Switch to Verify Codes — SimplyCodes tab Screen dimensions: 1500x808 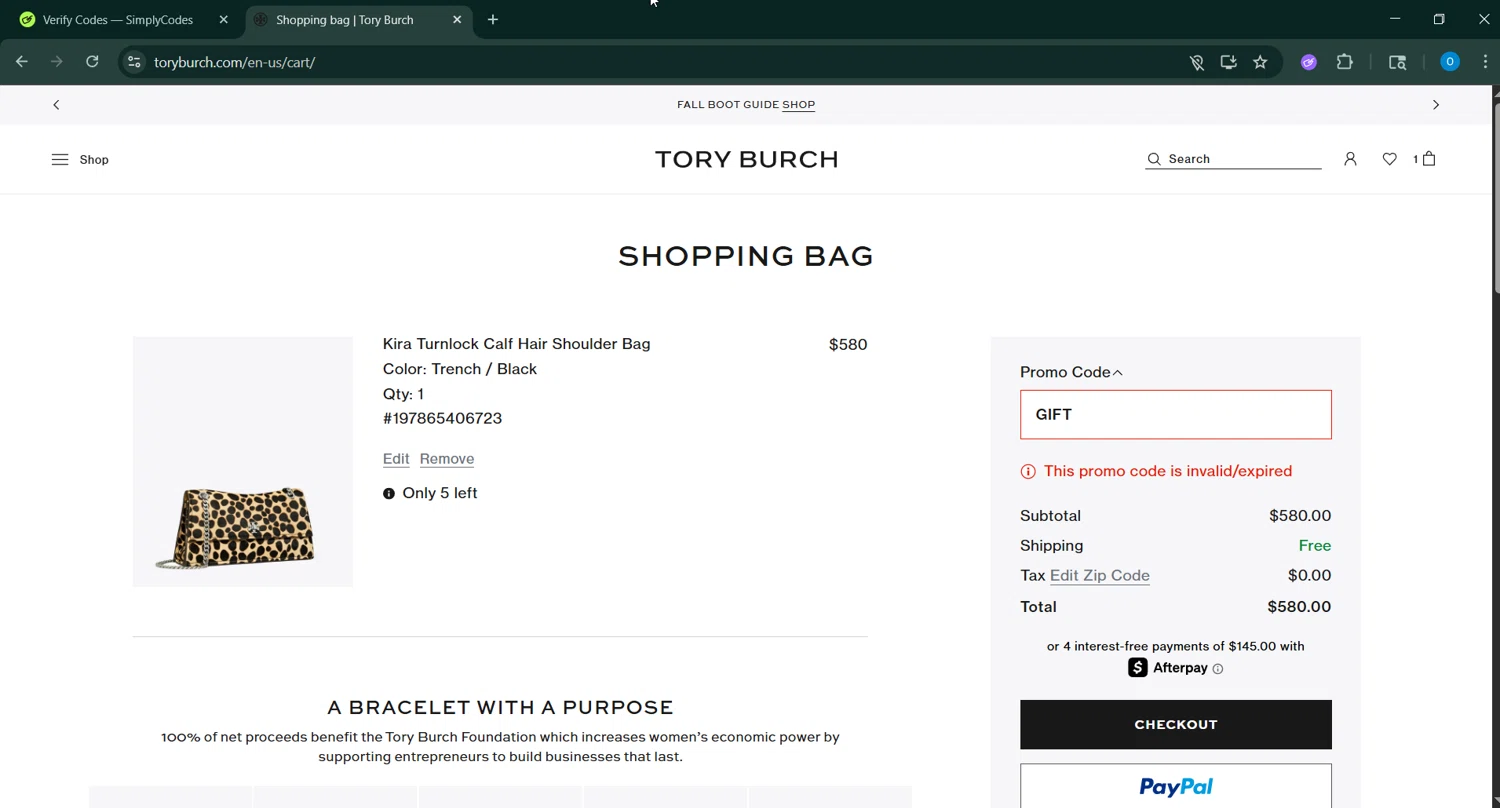coord(120,20)
